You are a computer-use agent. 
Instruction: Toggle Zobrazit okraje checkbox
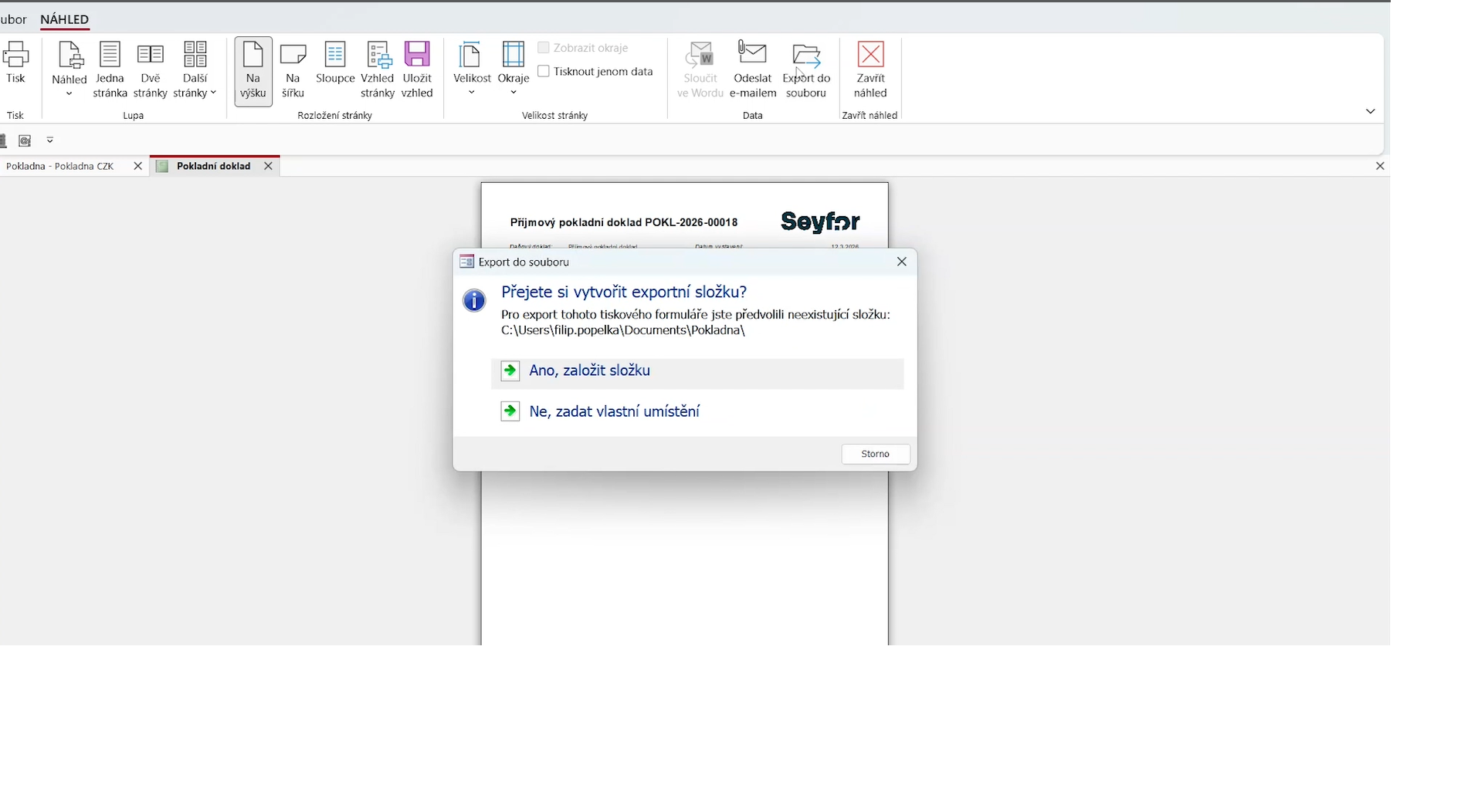pyautogui.click(x=544, y=48)
